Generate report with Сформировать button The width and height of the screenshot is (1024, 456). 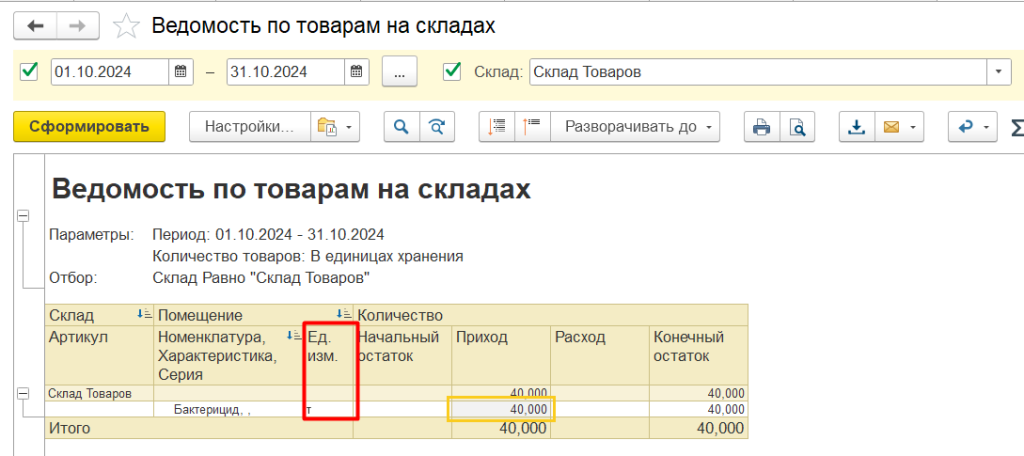tap(89, 126)
